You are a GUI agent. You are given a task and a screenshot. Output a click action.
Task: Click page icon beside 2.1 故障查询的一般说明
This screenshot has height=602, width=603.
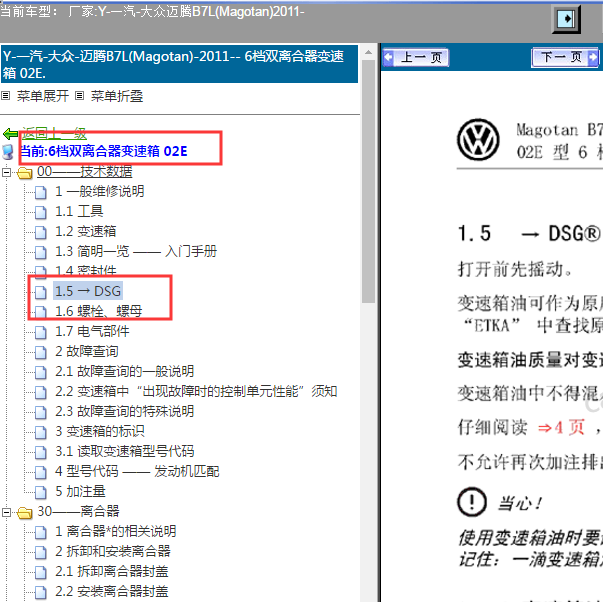(x=41, y=372)
